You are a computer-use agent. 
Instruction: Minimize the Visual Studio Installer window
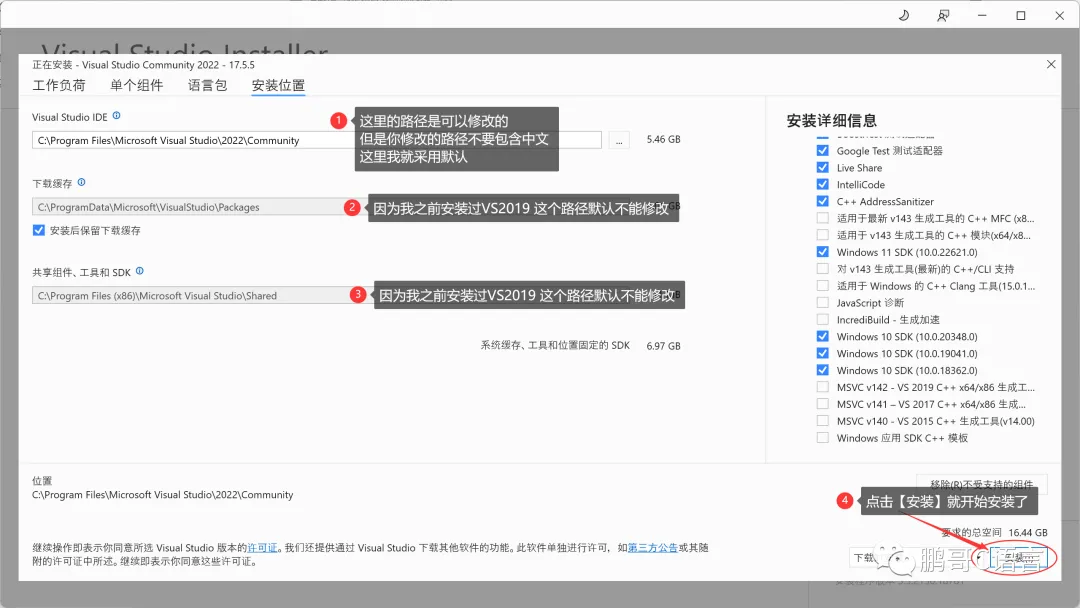coord(982,15)
